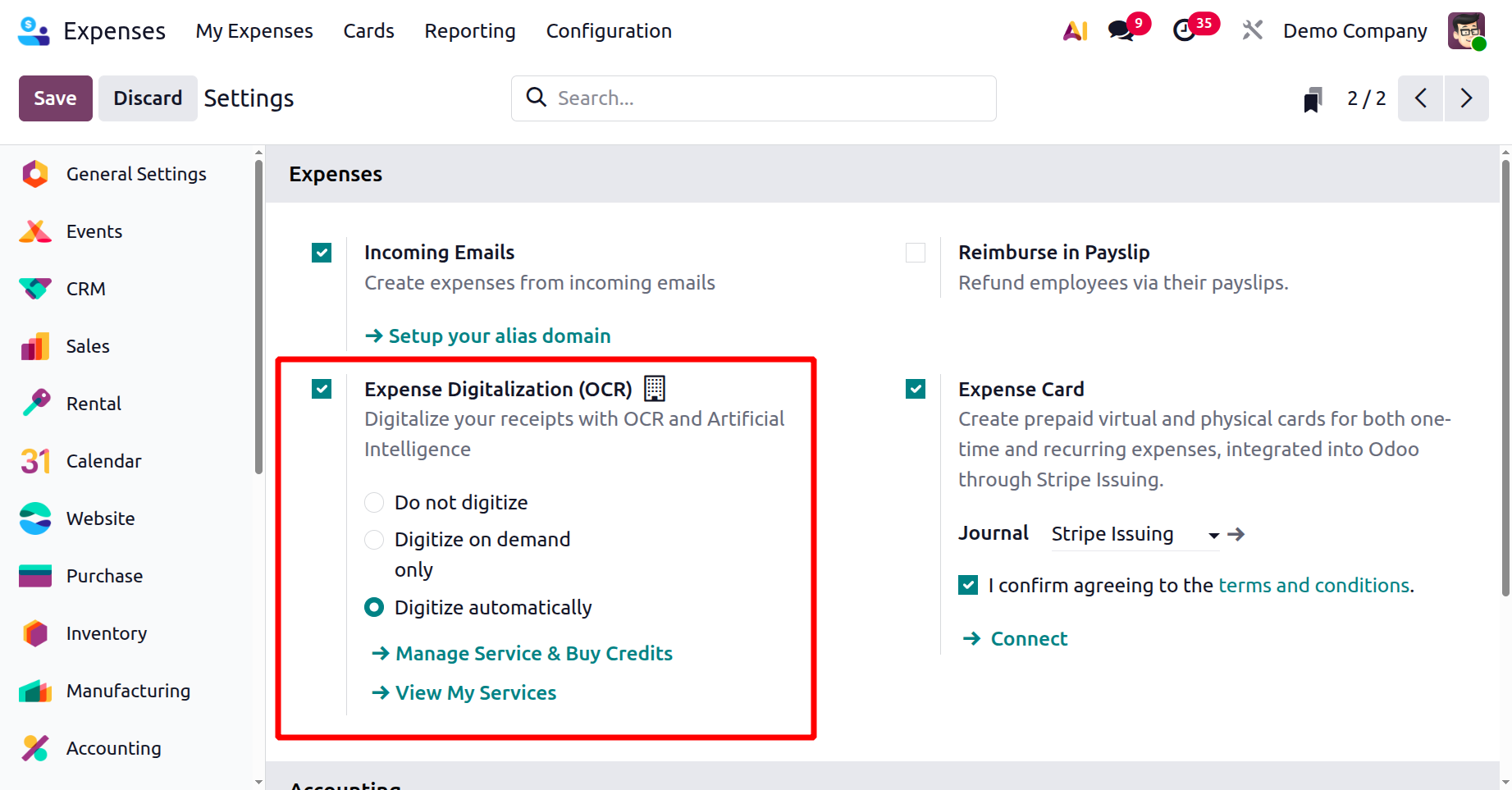Go to the next record arrow
This screenshot has height=790, width=1512.
click(1466, 98)
